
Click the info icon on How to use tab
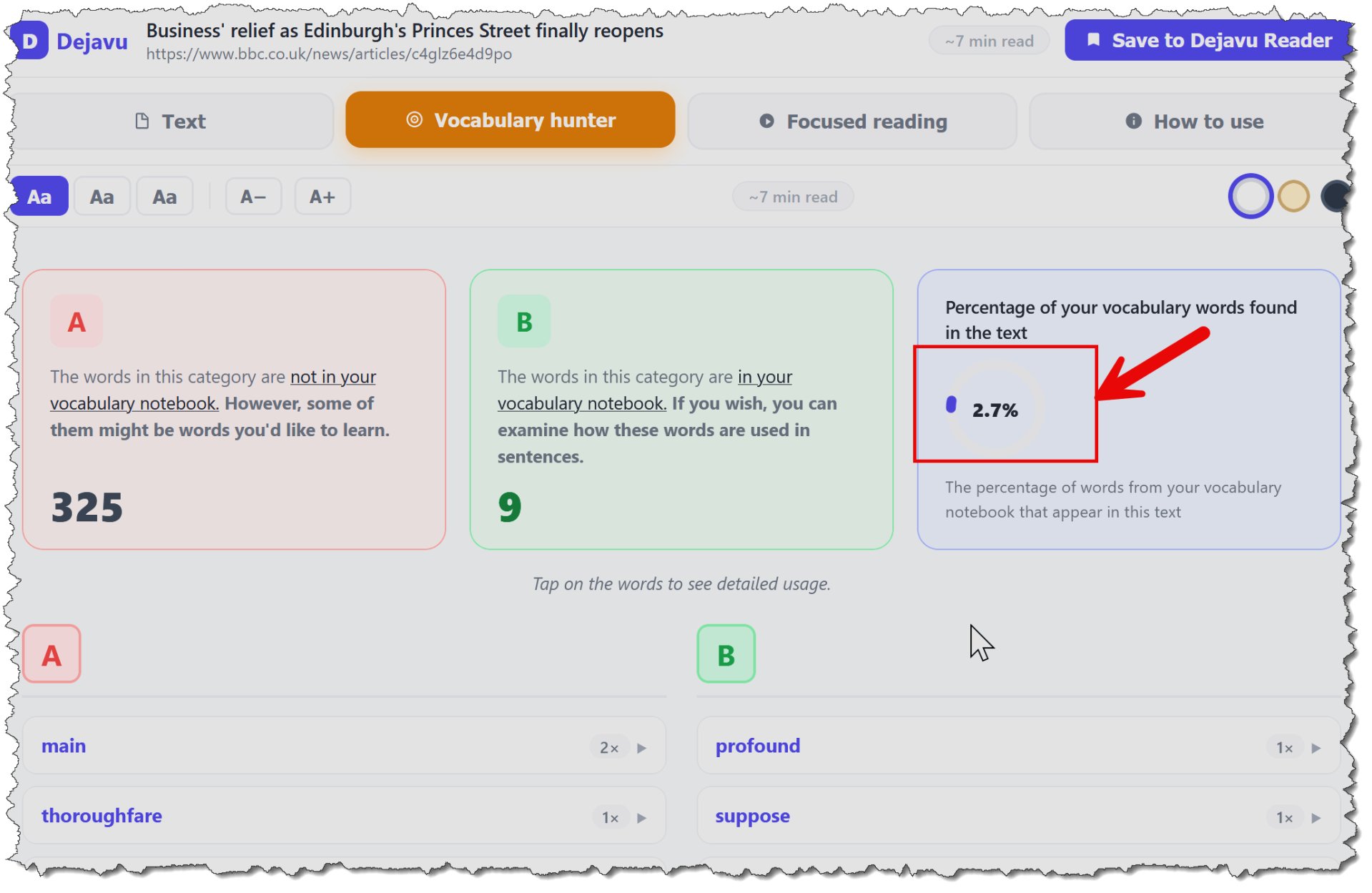(x=1133, y=122)
